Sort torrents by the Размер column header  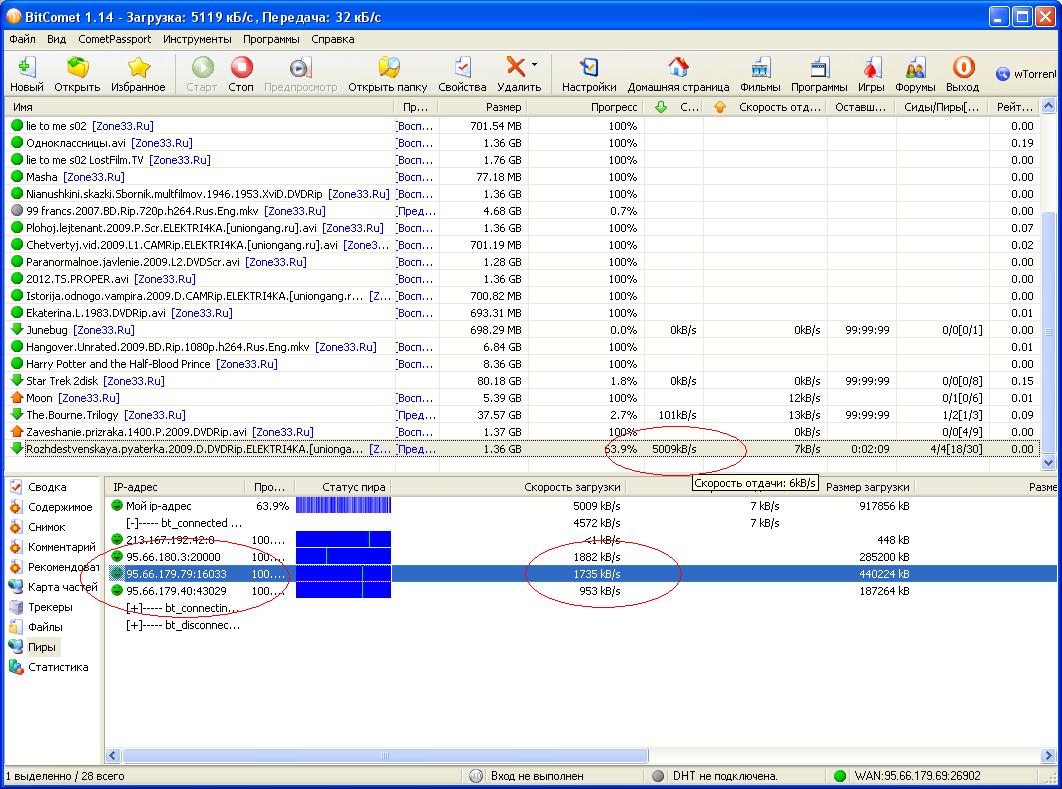click(482, 107)
